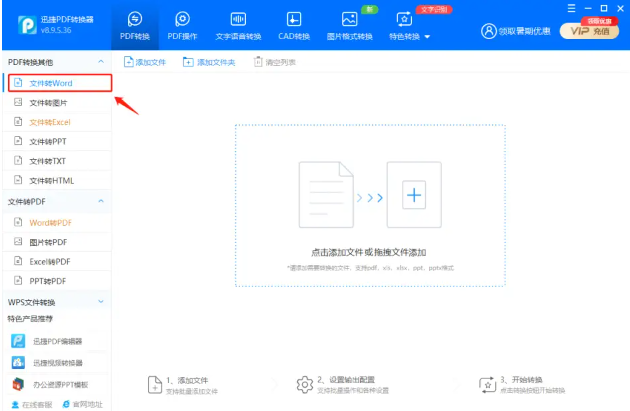This screenshot has height=411, width=630.
Task: Select 图片格式转换 in top toolbar
Action: [x=350, y=25]
